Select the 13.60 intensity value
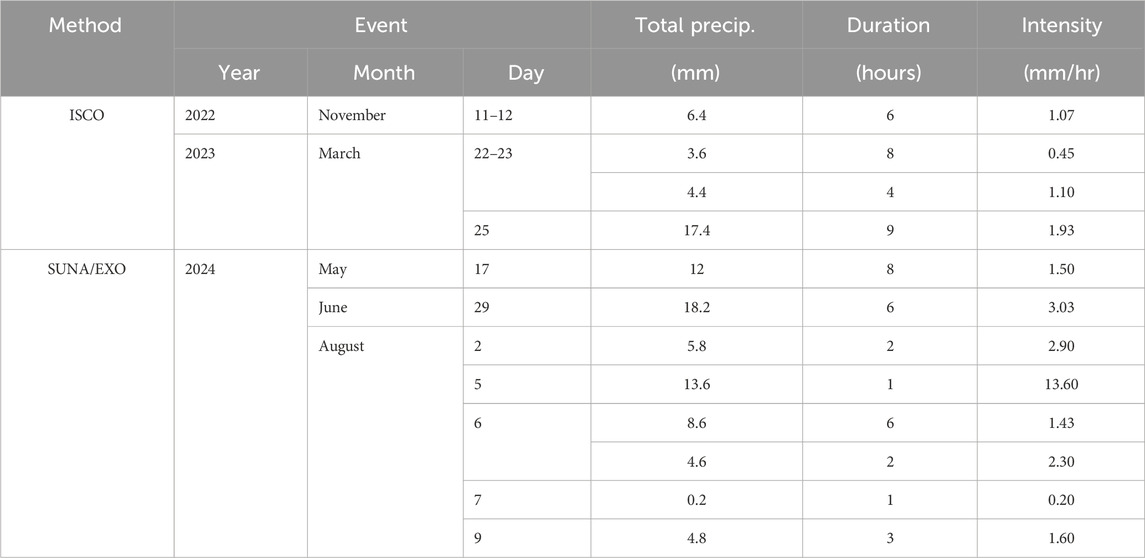1145x558 pixels. click(1060, 384)
